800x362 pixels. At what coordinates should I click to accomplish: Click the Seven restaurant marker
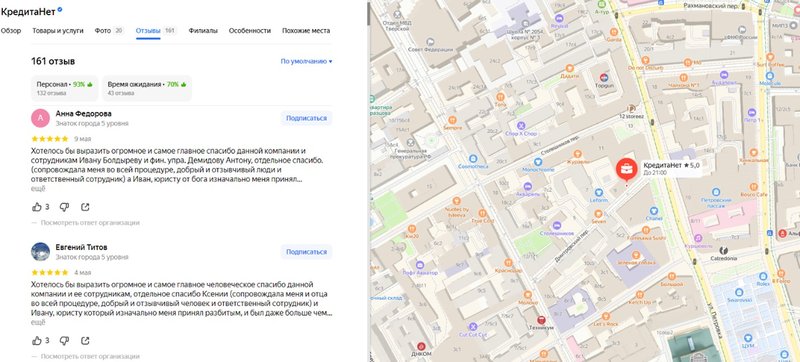599,214
